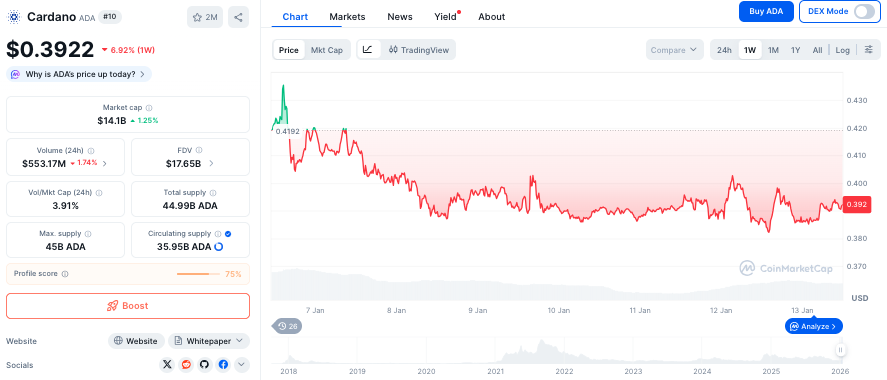Switch to the Markets tab
The width and height of the screenshot is (887, 380).
[347, 16]
